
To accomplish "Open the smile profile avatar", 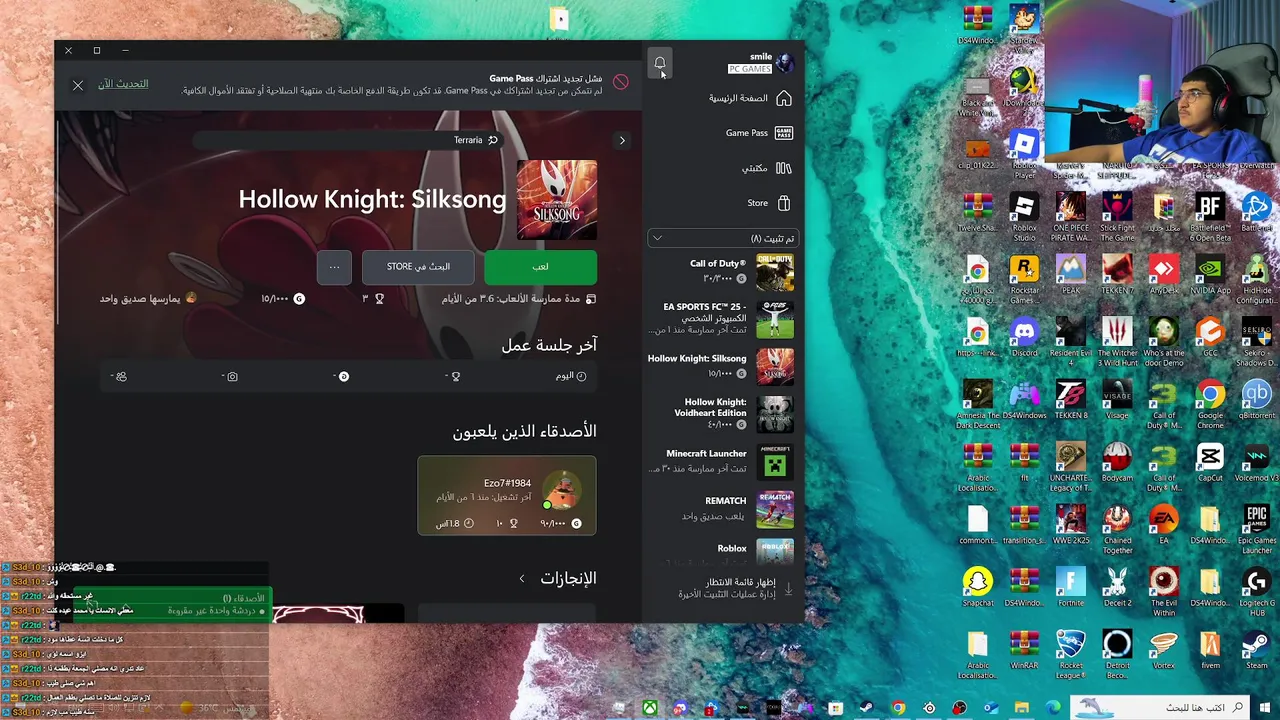I will coord(785,63).
